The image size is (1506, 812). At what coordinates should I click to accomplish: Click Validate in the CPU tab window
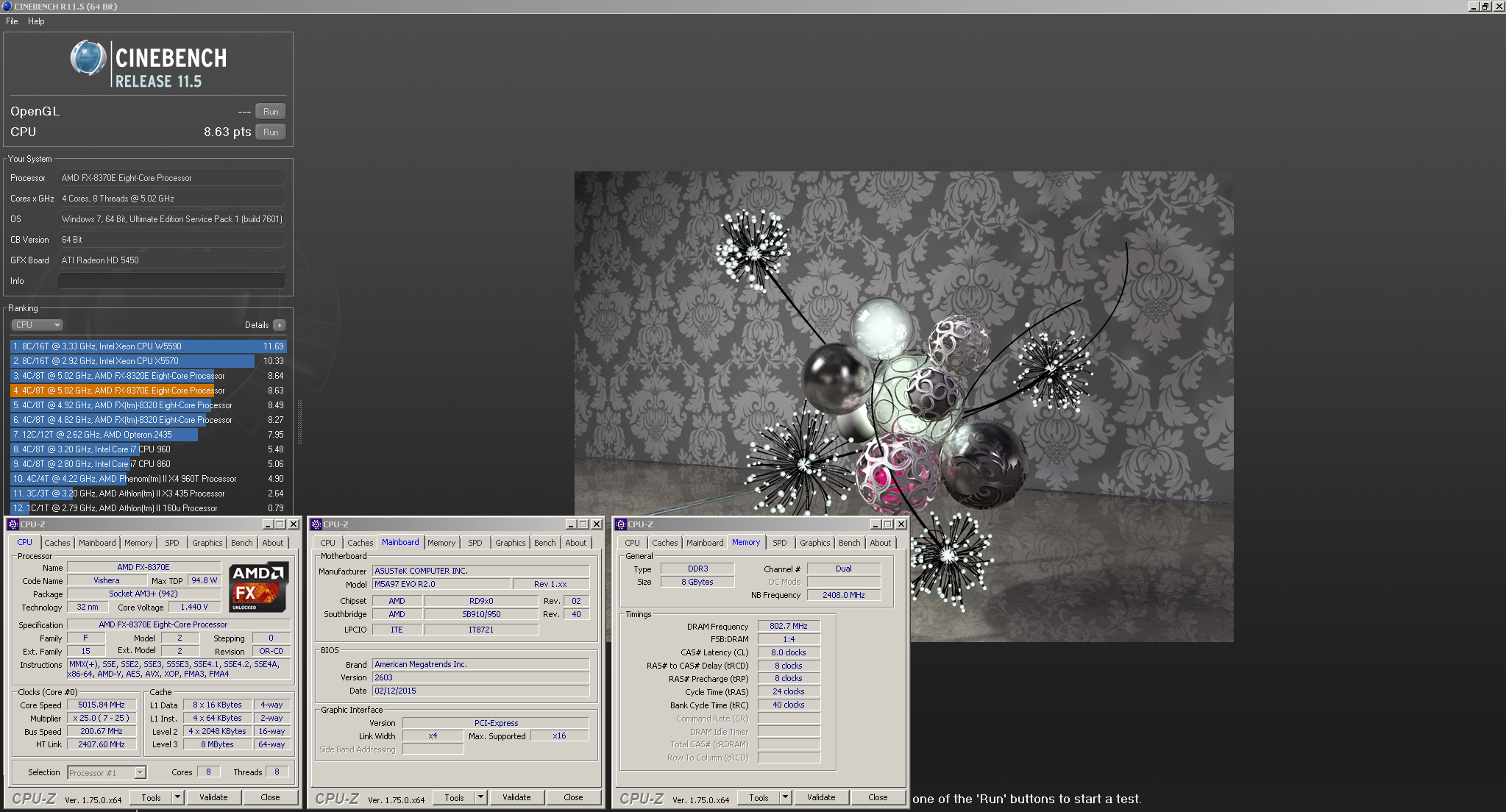coord(213,797)
